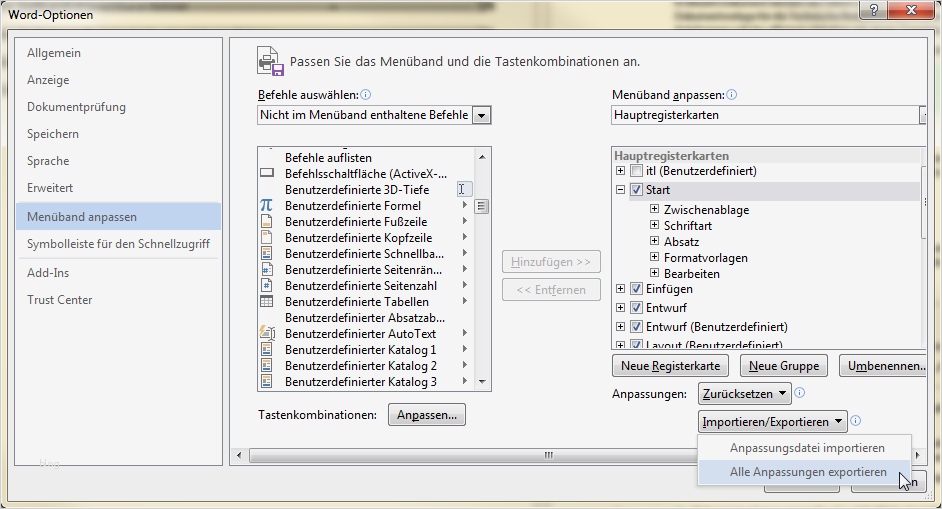Click info icon next to Befehle auswählen

[x=365, y=94]
